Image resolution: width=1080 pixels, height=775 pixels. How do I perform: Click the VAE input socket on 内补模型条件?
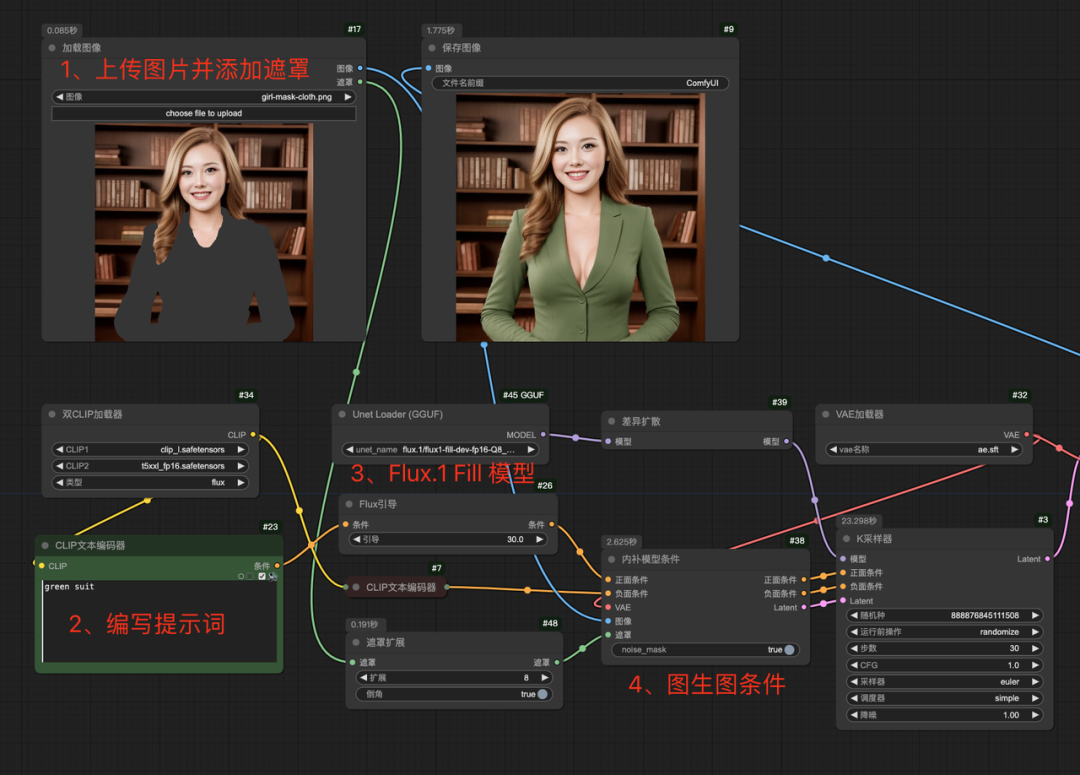click(x=608, y=607)
